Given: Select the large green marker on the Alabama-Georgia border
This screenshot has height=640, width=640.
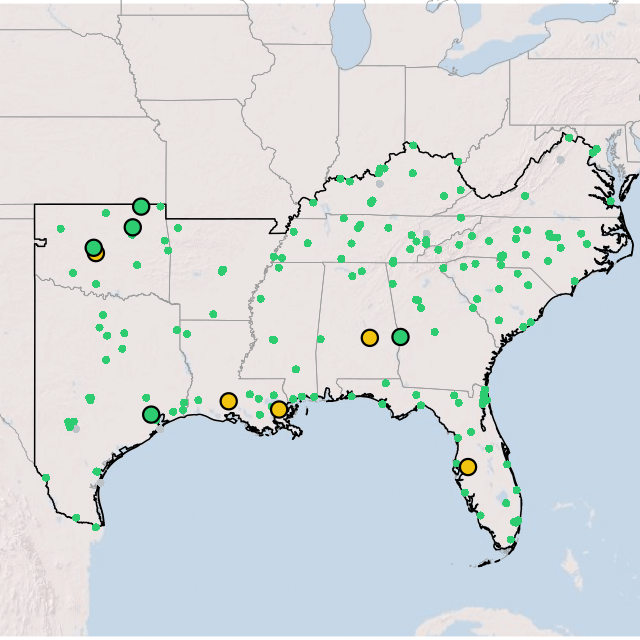Looking at the screenshot, I should click(400, 337).
